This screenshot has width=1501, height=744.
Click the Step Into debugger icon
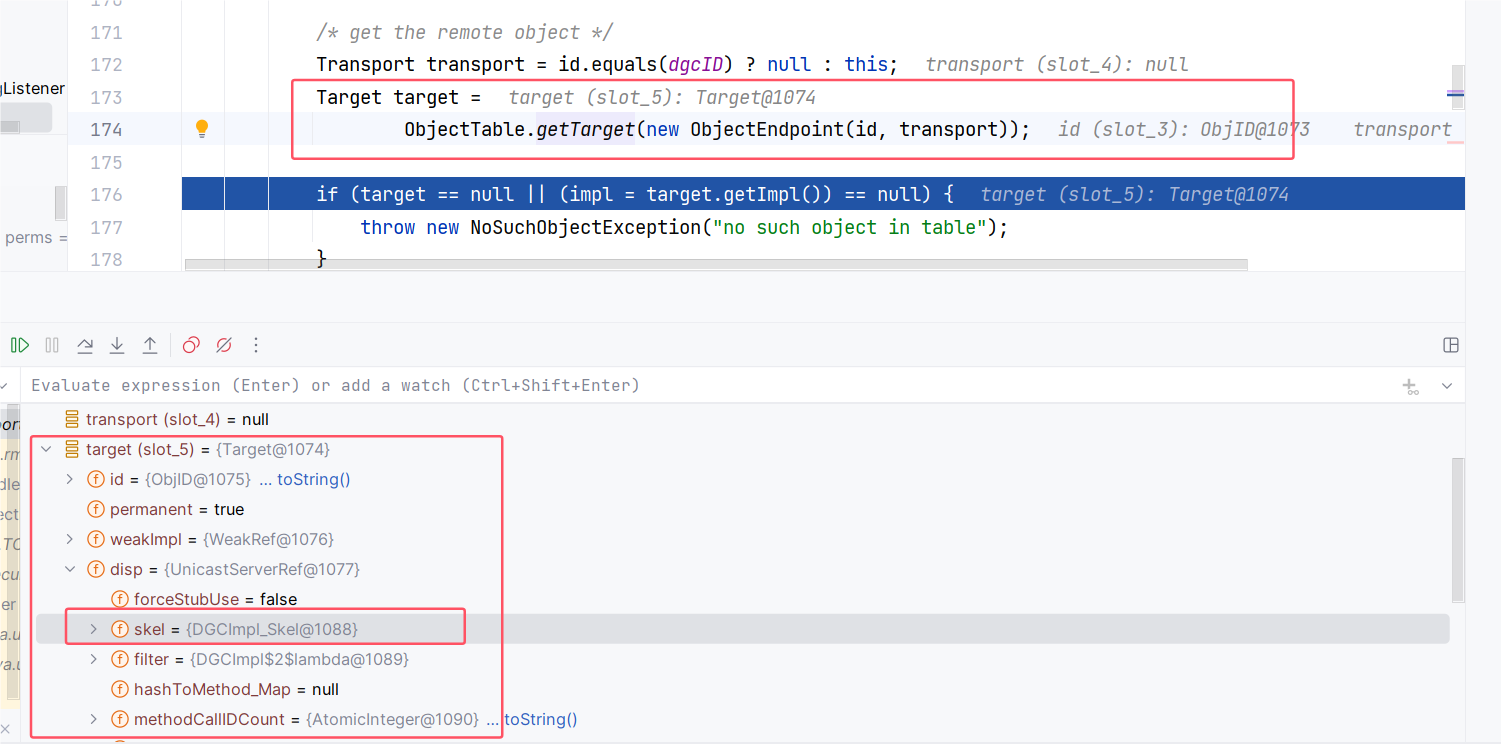point(117,345)
